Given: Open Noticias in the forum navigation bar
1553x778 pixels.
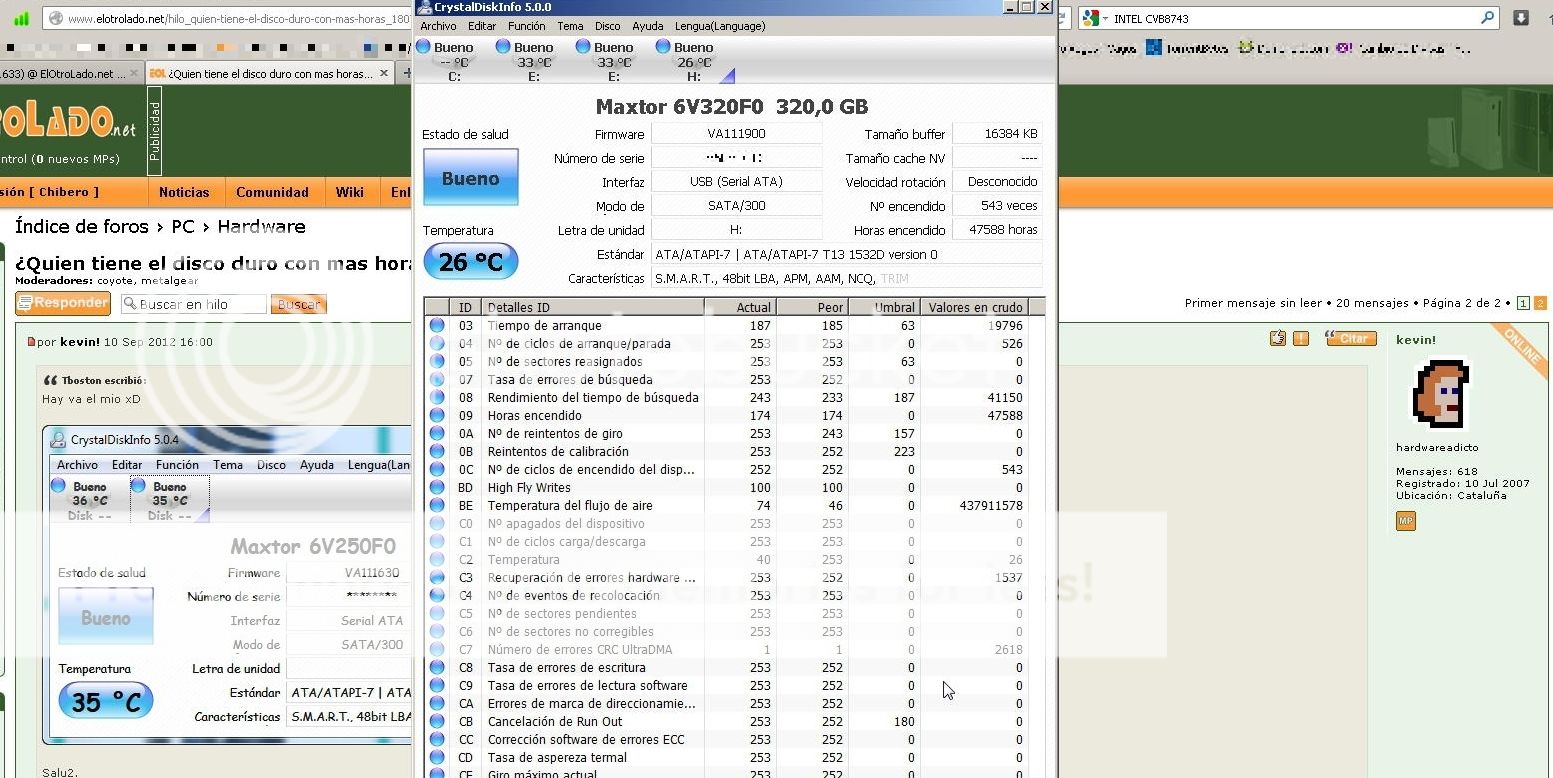Looking at the screenshot, I should pos(185,193).
